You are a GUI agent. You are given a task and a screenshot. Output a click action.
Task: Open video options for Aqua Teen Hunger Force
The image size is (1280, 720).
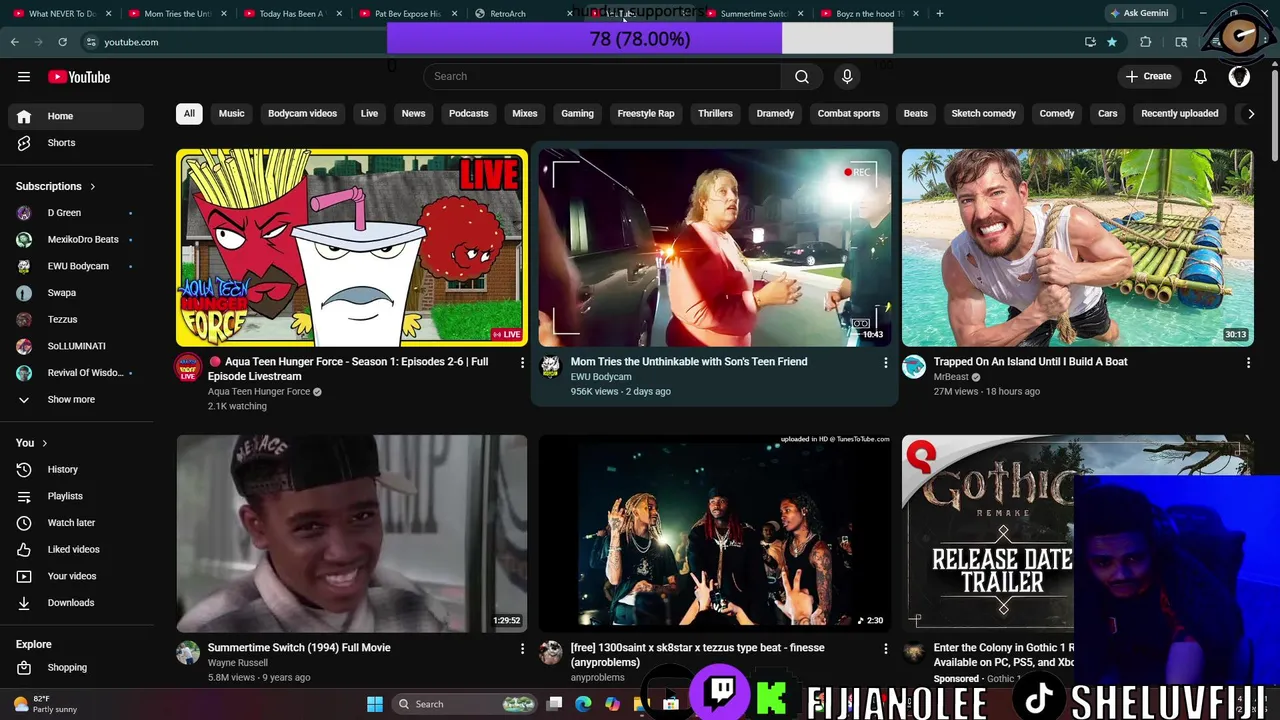tap(522, 363)
